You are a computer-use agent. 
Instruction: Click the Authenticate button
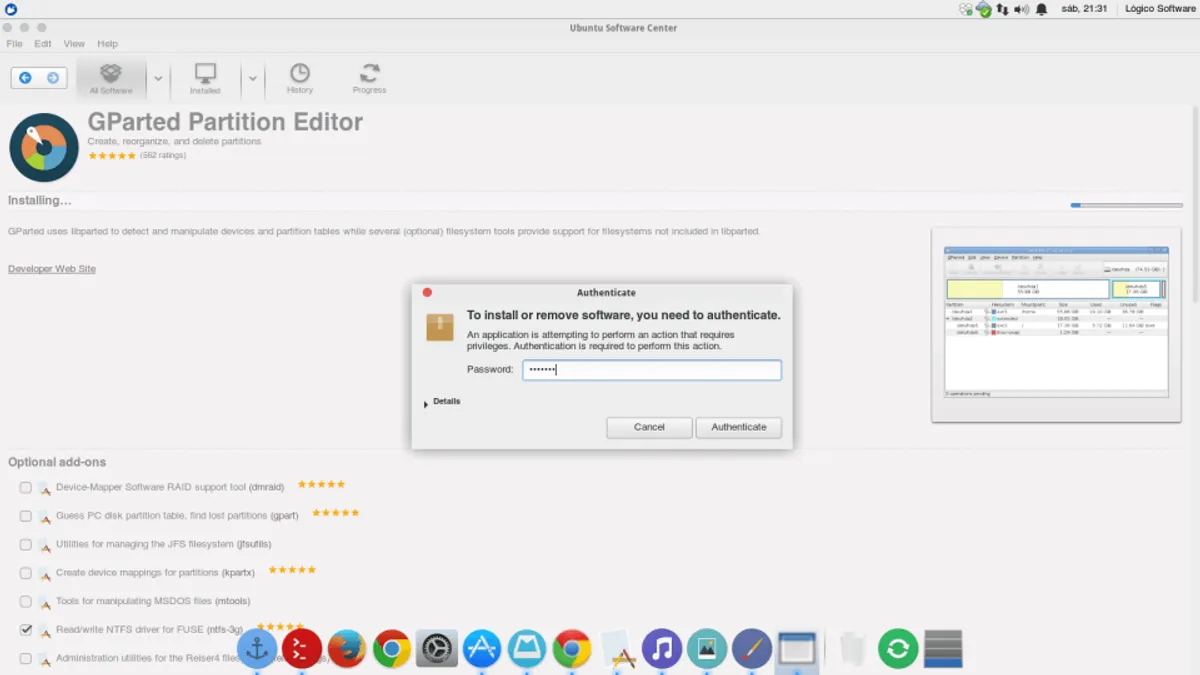point(739,427)
